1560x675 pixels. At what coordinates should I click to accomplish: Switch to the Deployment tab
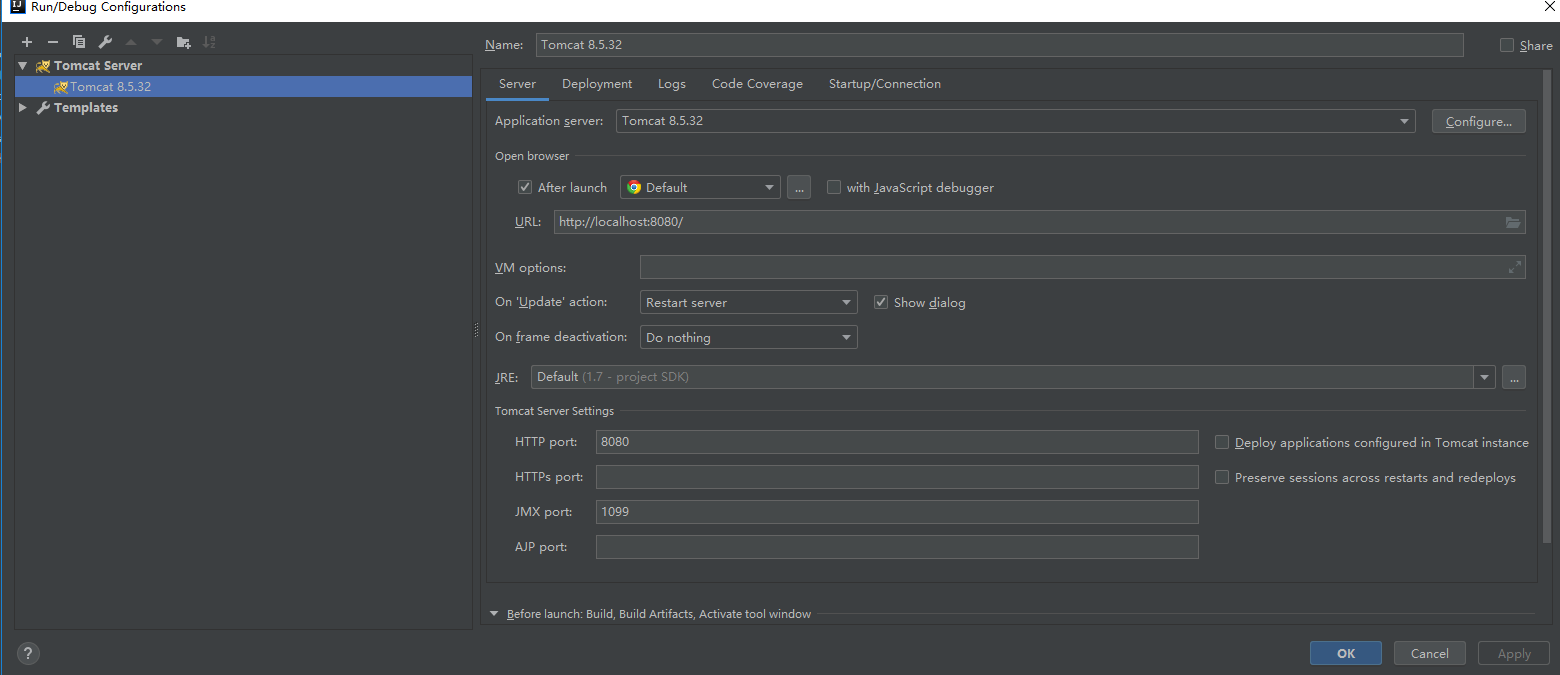coord(597,84)
